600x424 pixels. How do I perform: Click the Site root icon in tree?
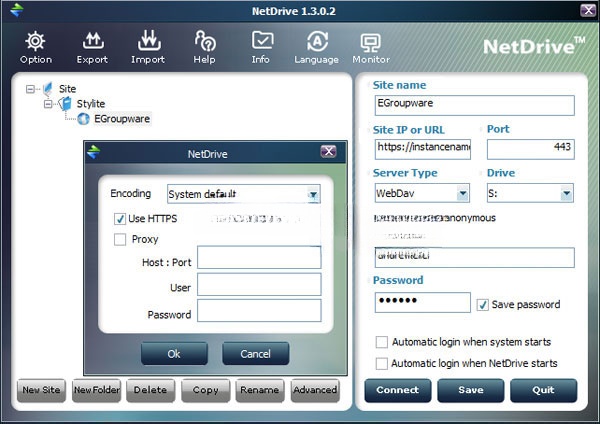point(47,89)
